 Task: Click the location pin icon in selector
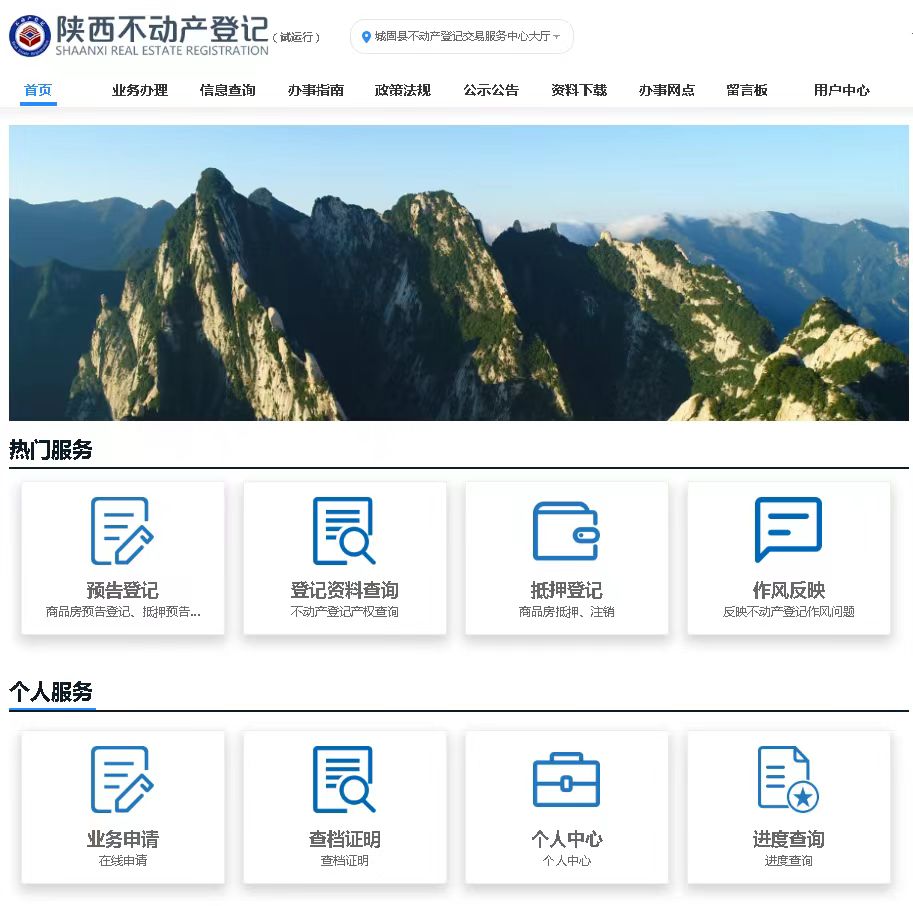point(366,37)
